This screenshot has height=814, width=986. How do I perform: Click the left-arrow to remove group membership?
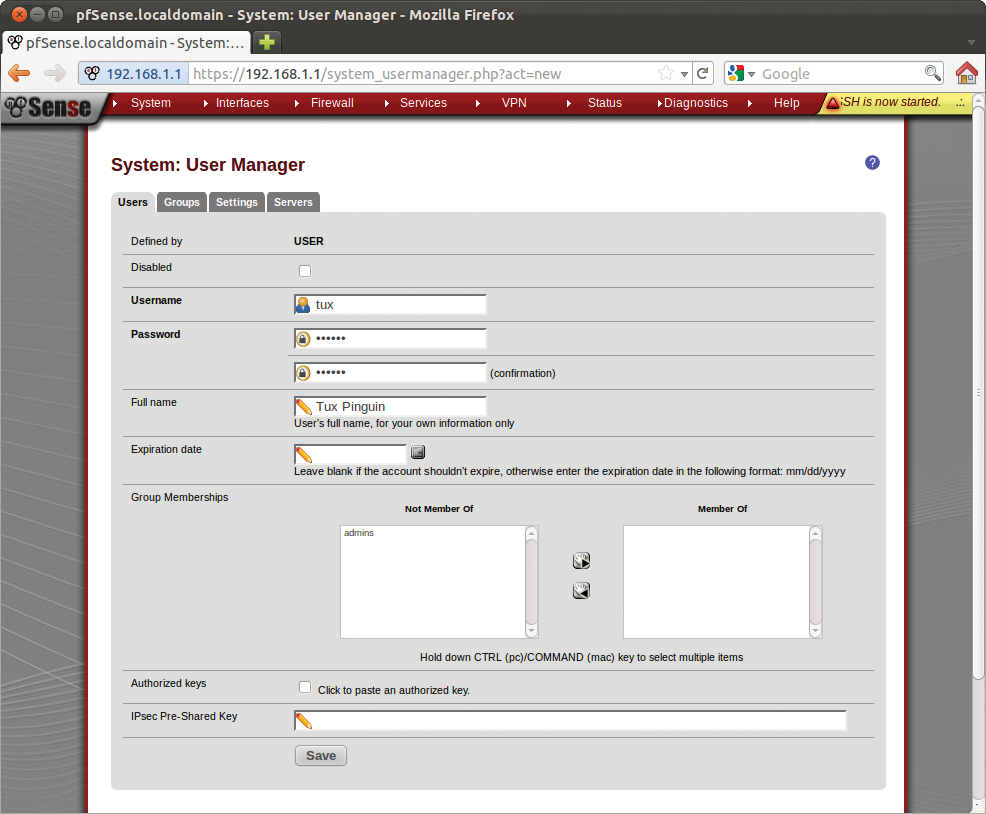581,590
